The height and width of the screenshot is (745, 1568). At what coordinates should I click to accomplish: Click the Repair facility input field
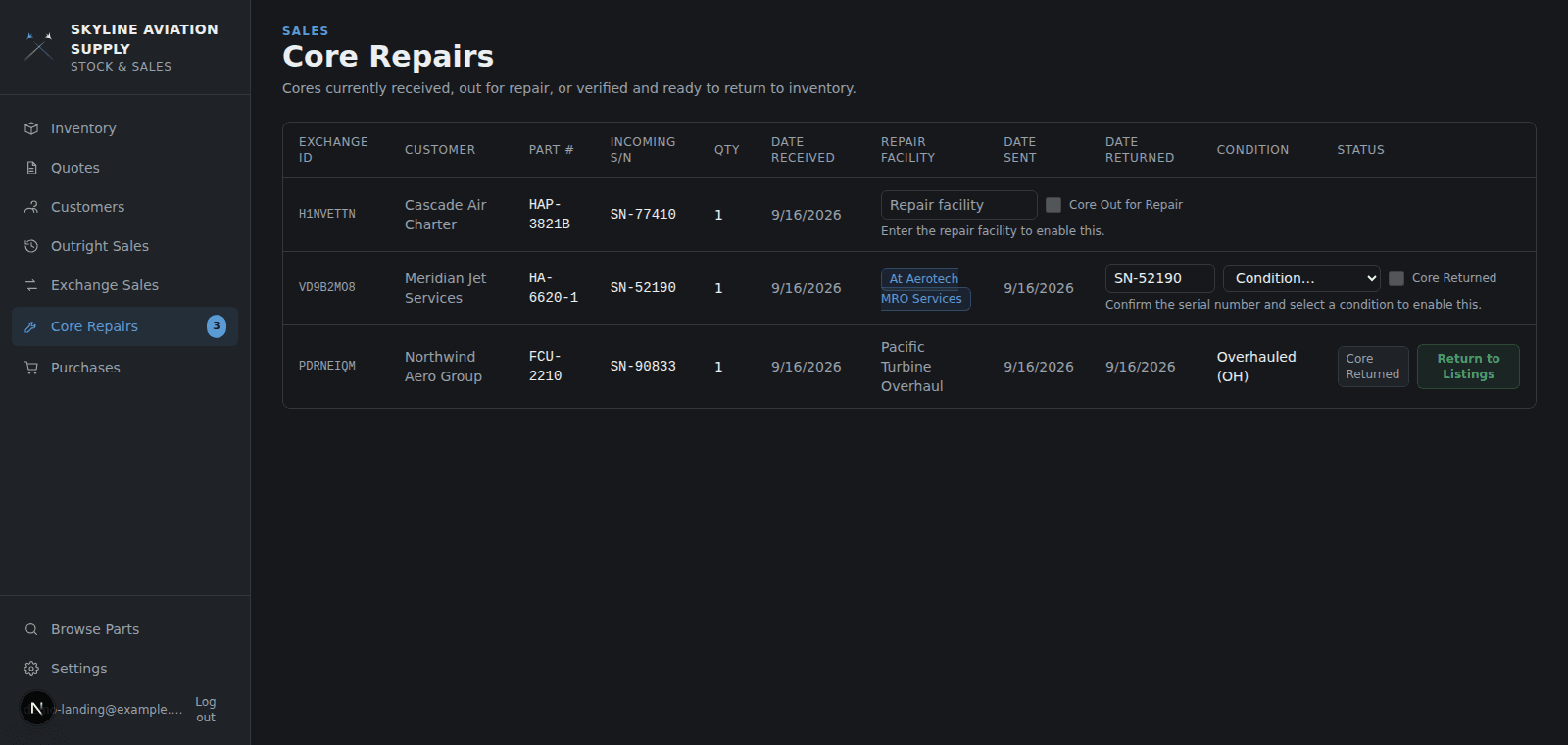pos(958,205)
